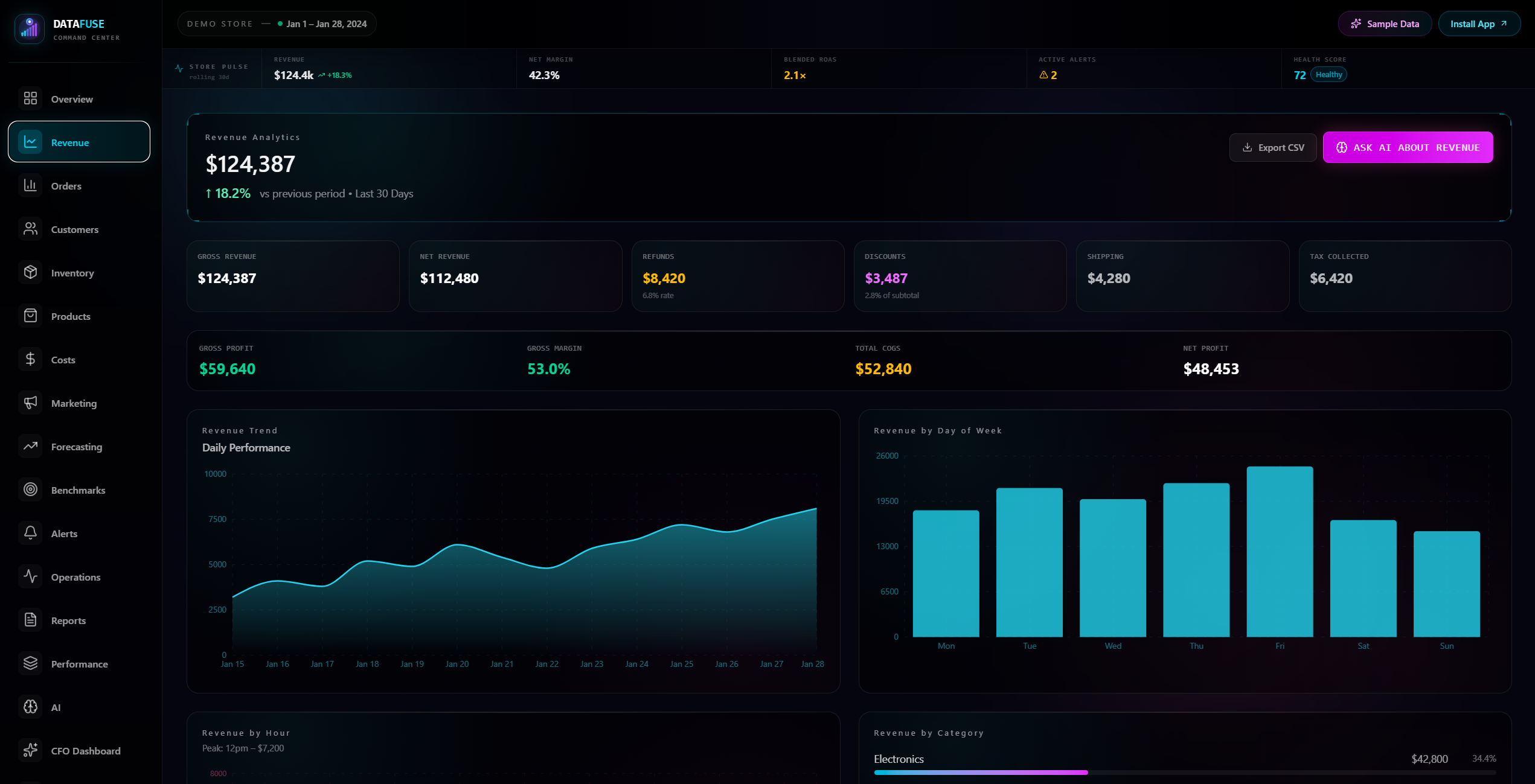Image resolution: width=1535 pixels, height=784 pixels.
Task: Click the Discounts $3,487 value
Action: point(886,278)
